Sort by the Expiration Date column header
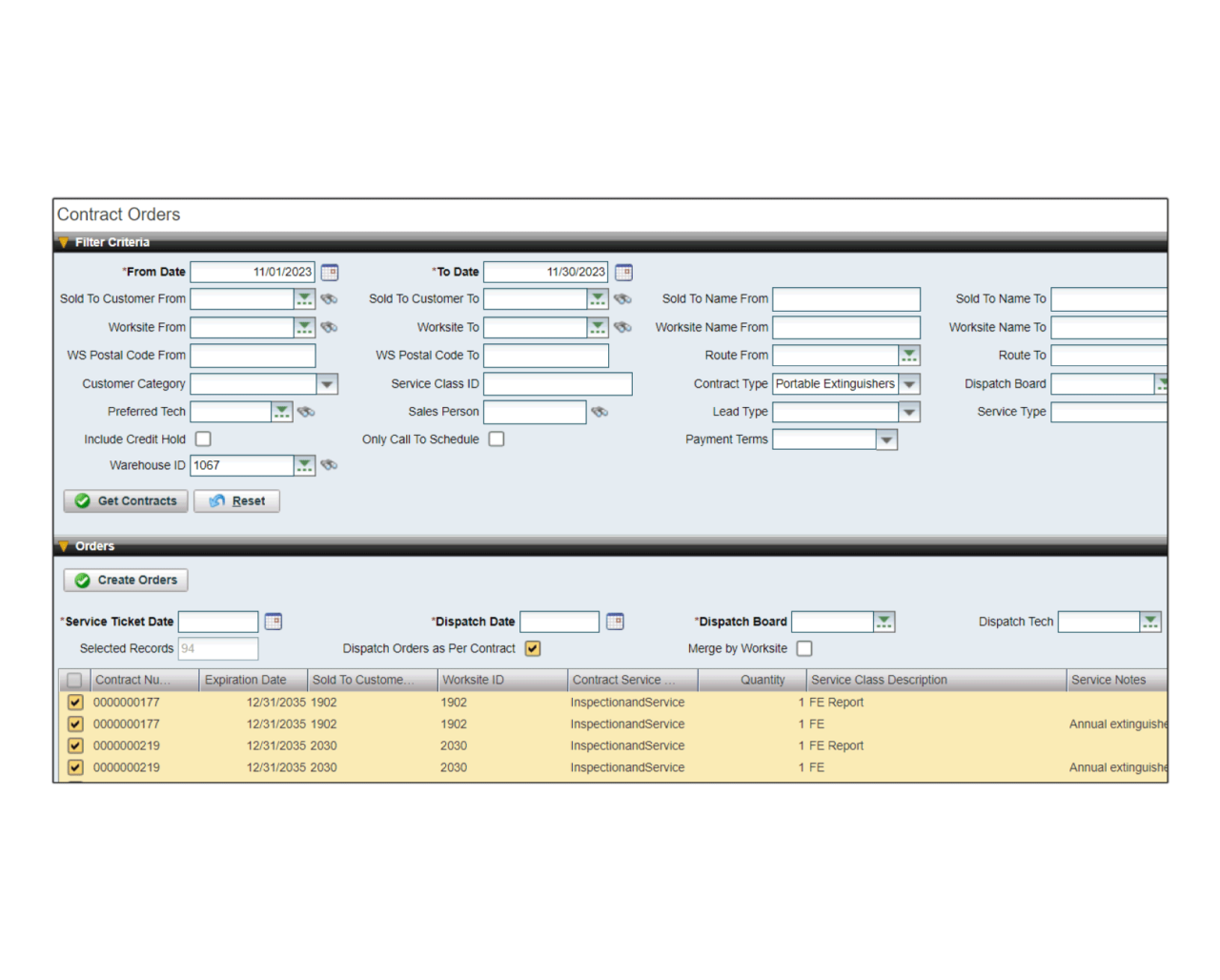The width and height of the screenshot is (1220, 980). [246, 680]
